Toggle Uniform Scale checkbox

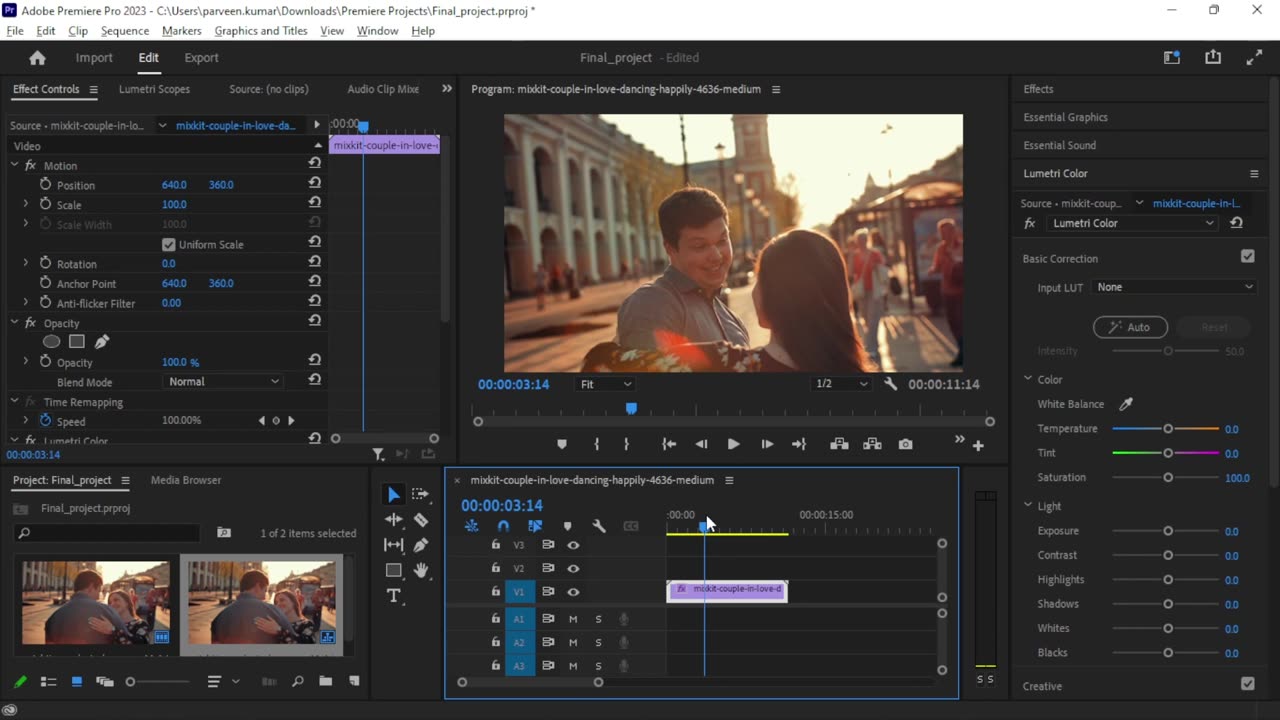point(168,244)
